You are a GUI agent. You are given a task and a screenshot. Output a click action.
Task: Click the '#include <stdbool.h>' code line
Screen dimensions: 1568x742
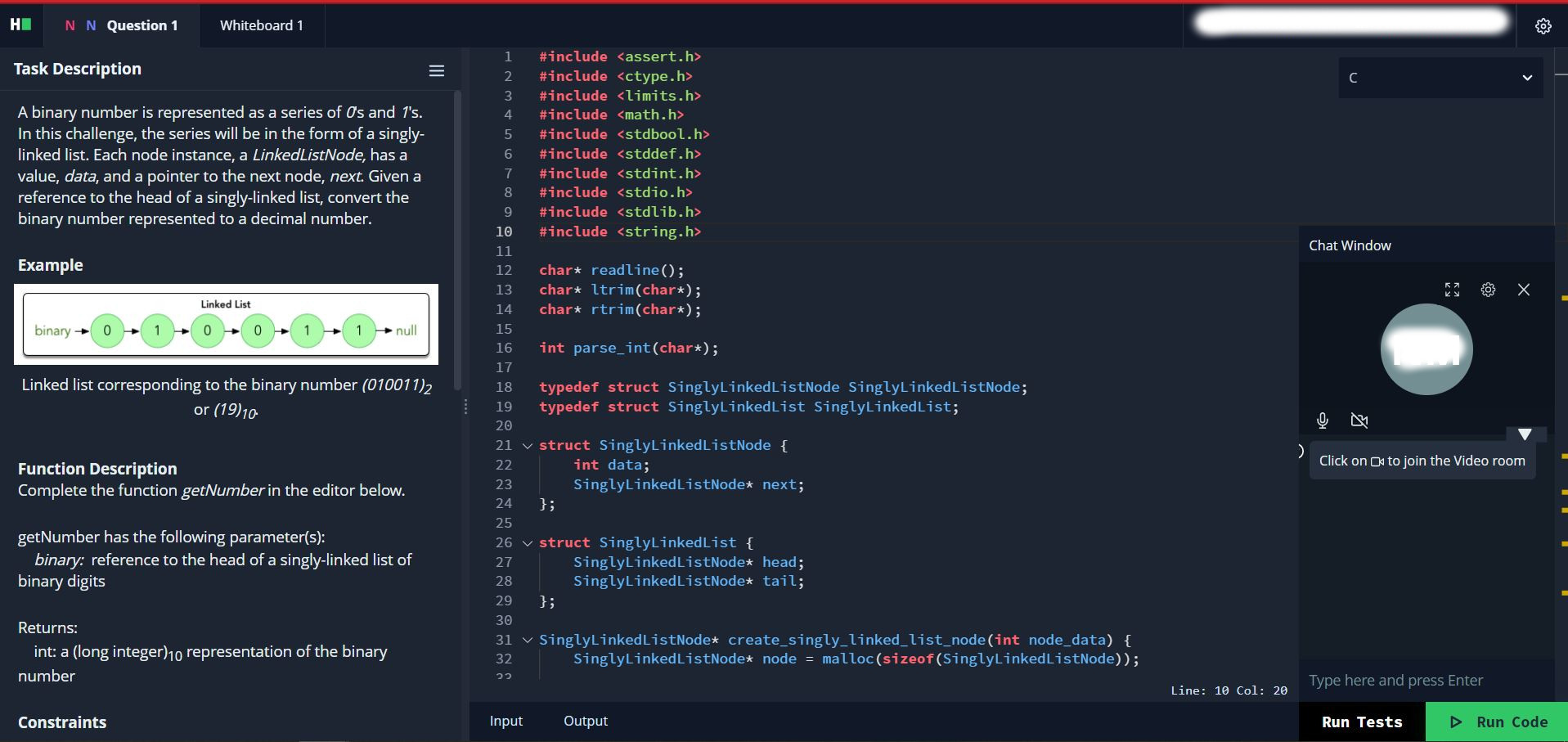pos(624,134)
